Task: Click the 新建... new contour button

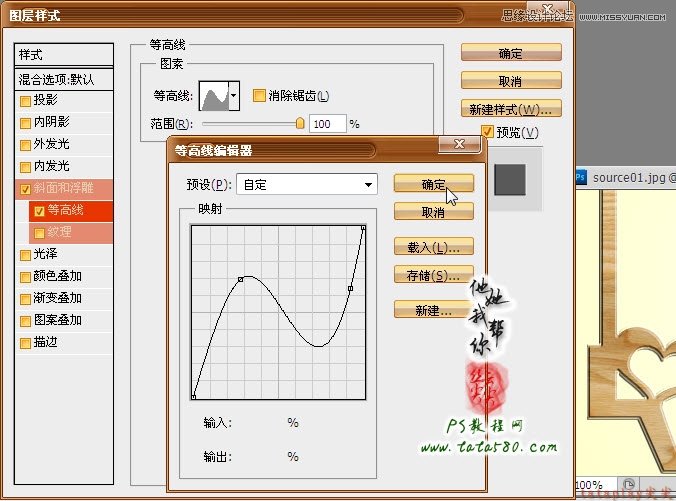Action: point(434,310)
